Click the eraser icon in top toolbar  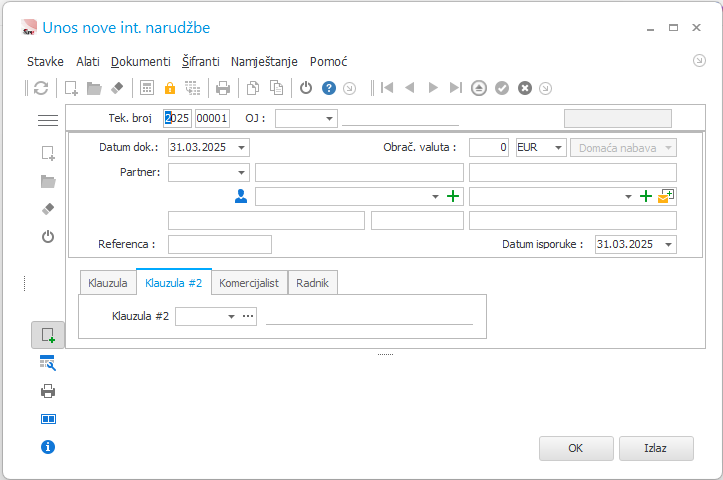click(x=117, y=88)
